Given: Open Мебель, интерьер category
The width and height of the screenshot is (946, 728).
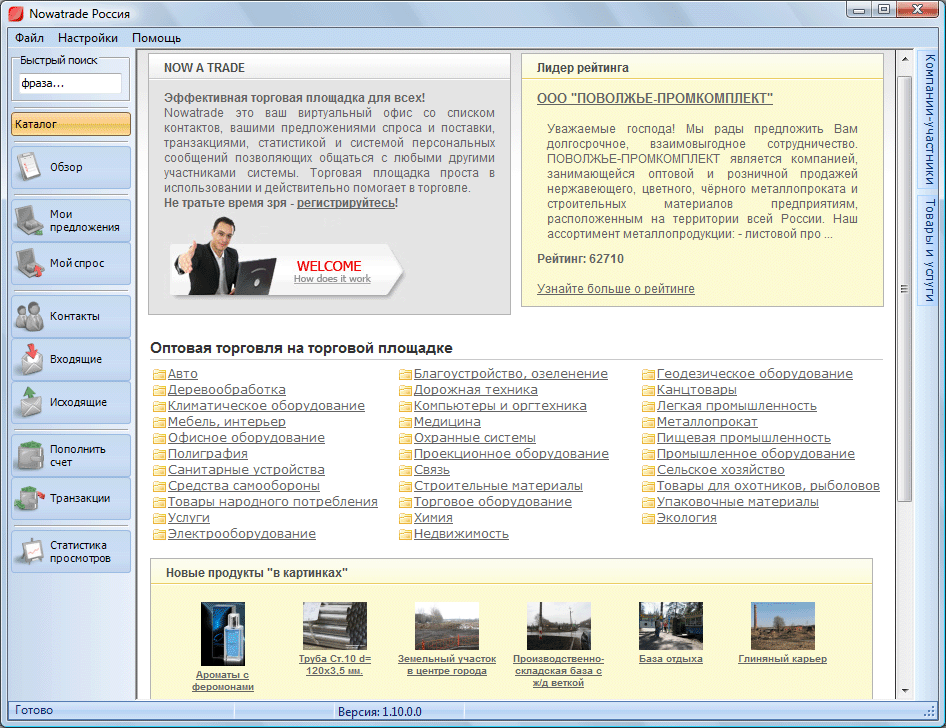Looking at the screenshot, I should tap(227, 422).
